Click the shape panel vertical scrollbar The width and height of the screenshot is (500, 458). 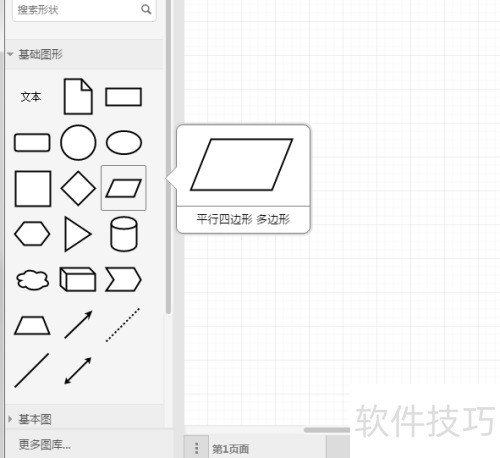(x=168, y=157)
